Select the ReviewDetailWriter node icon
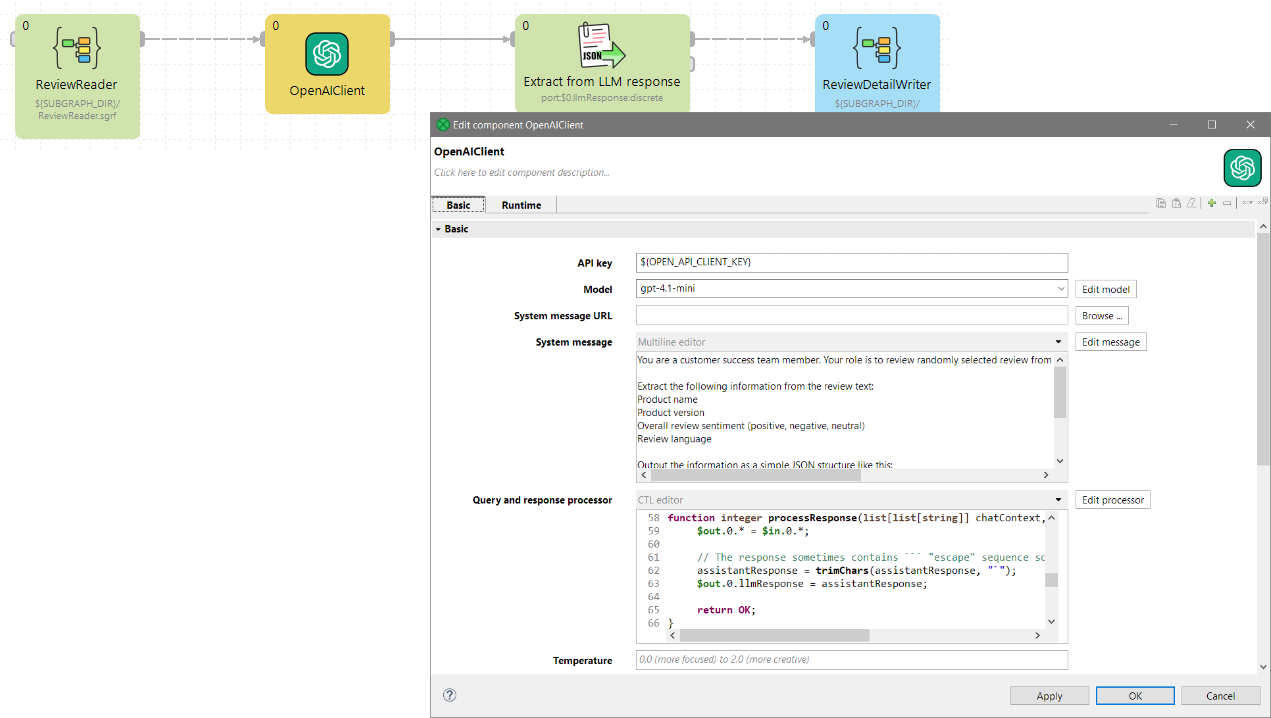This screenshot has width=1271, height=718. click(877, 47)
